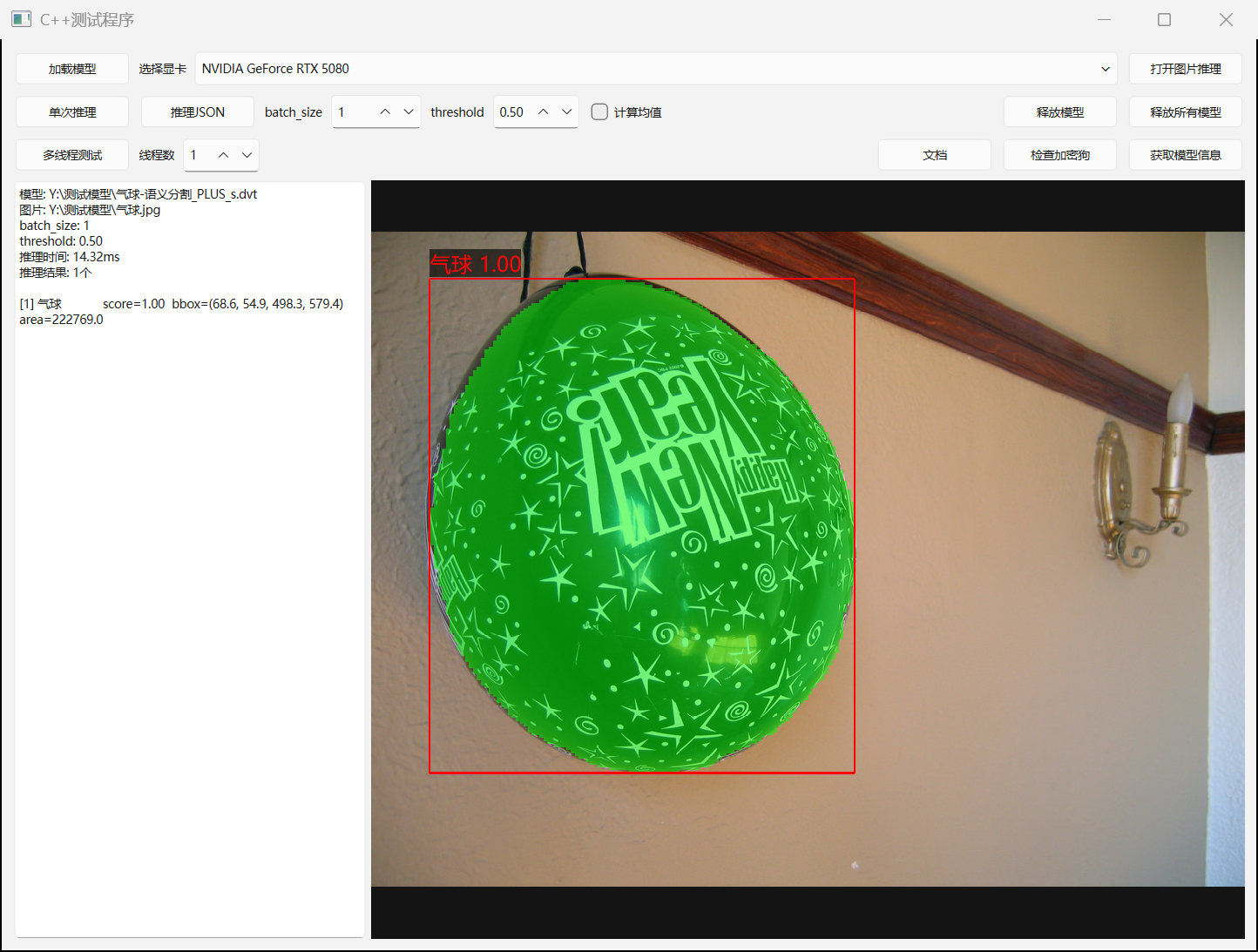The width and height of the screenshot is (1258, 952).
Task: Maximize the C++测试程序 window
Action: [1164, 19]
